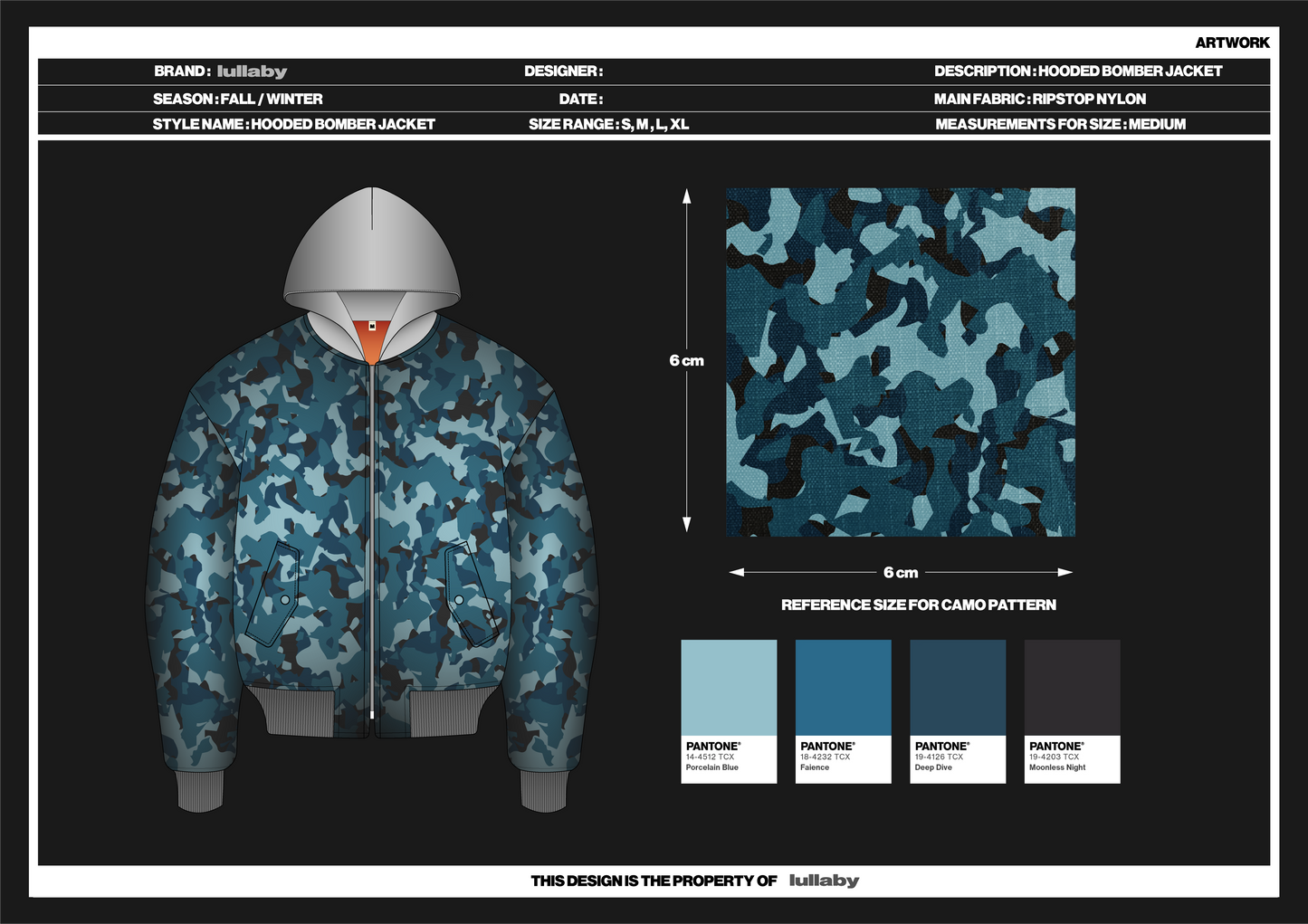The image size is (1308, 924).
Task: Click the zipper pull at jacket bottom
Action: tap(372, 715)
